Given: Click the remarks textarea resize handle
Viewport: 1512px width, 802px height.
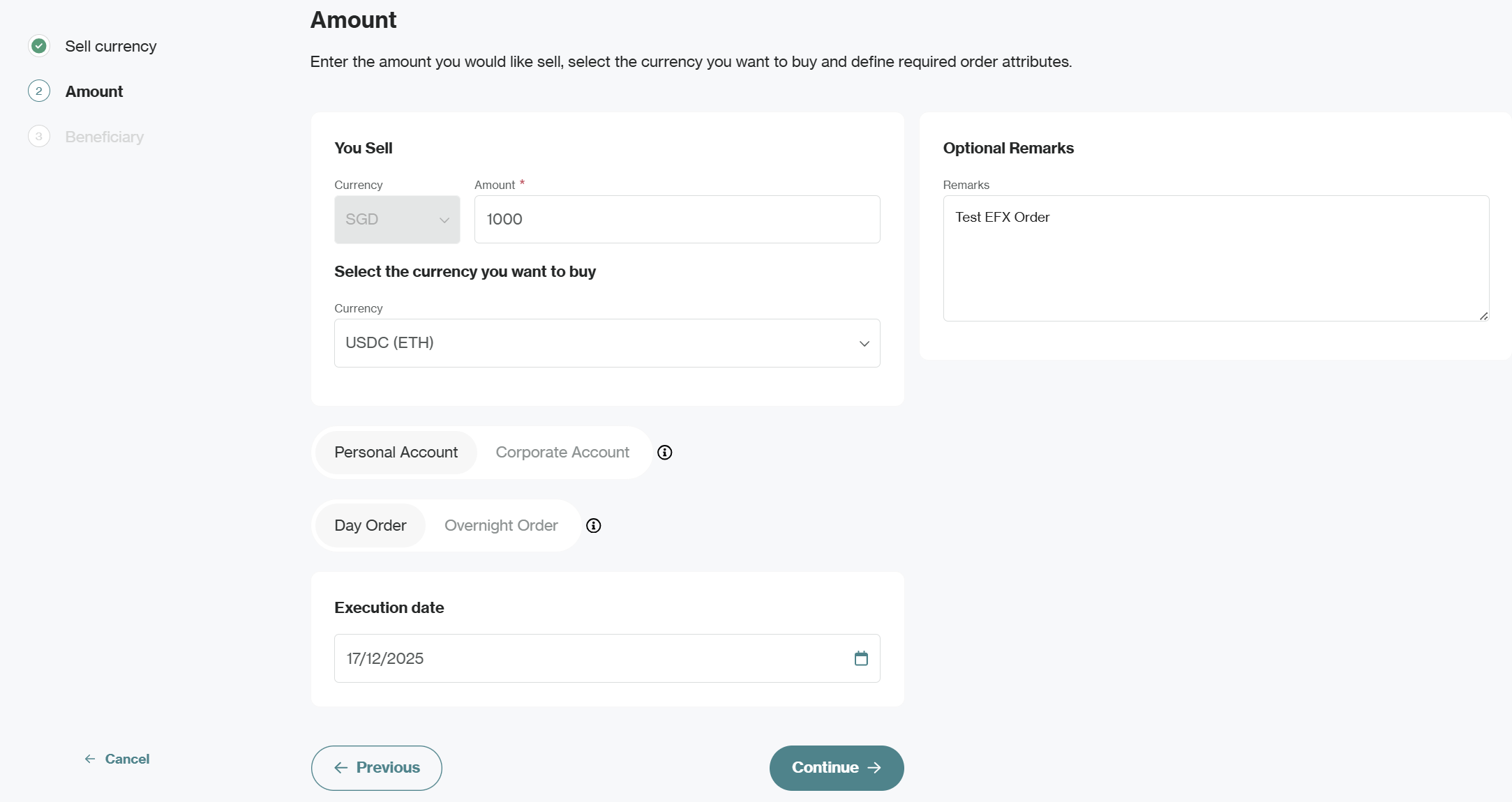Looking at the screenshot, I should [1483, 316].
